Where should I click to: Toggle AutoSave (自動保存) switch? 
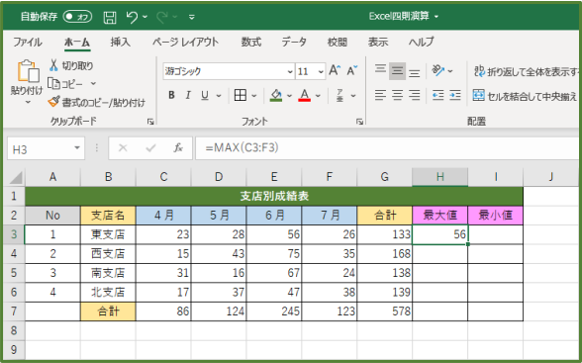(77, 17)
